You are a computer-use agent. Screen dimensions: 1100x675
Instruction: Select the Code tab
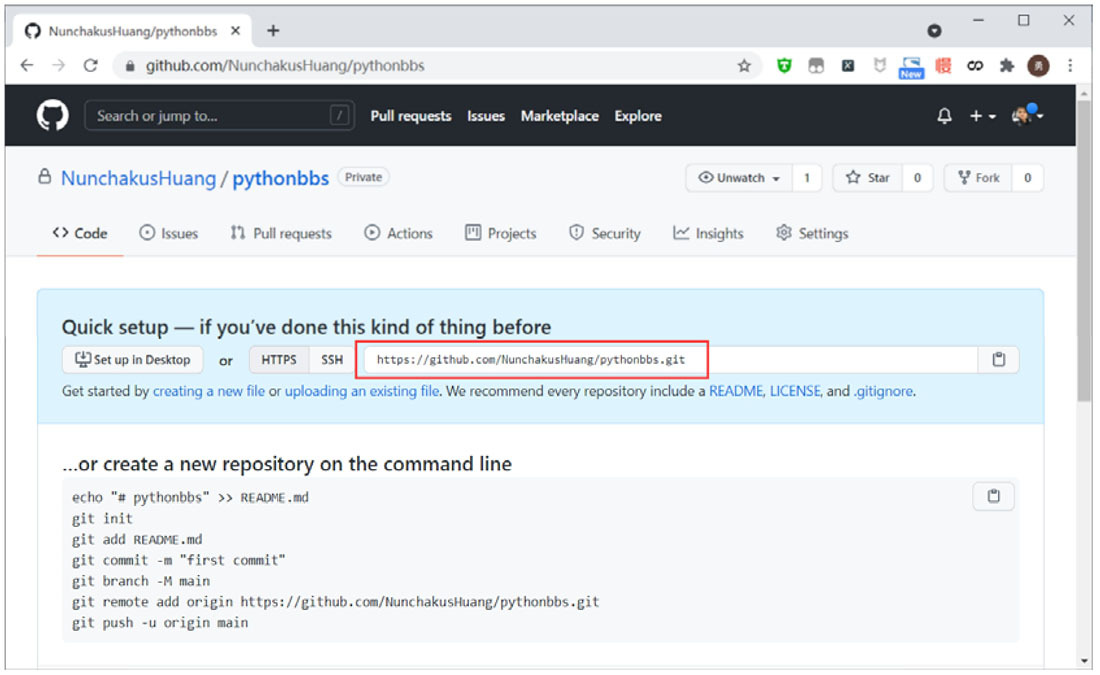[x=80, y=234]
